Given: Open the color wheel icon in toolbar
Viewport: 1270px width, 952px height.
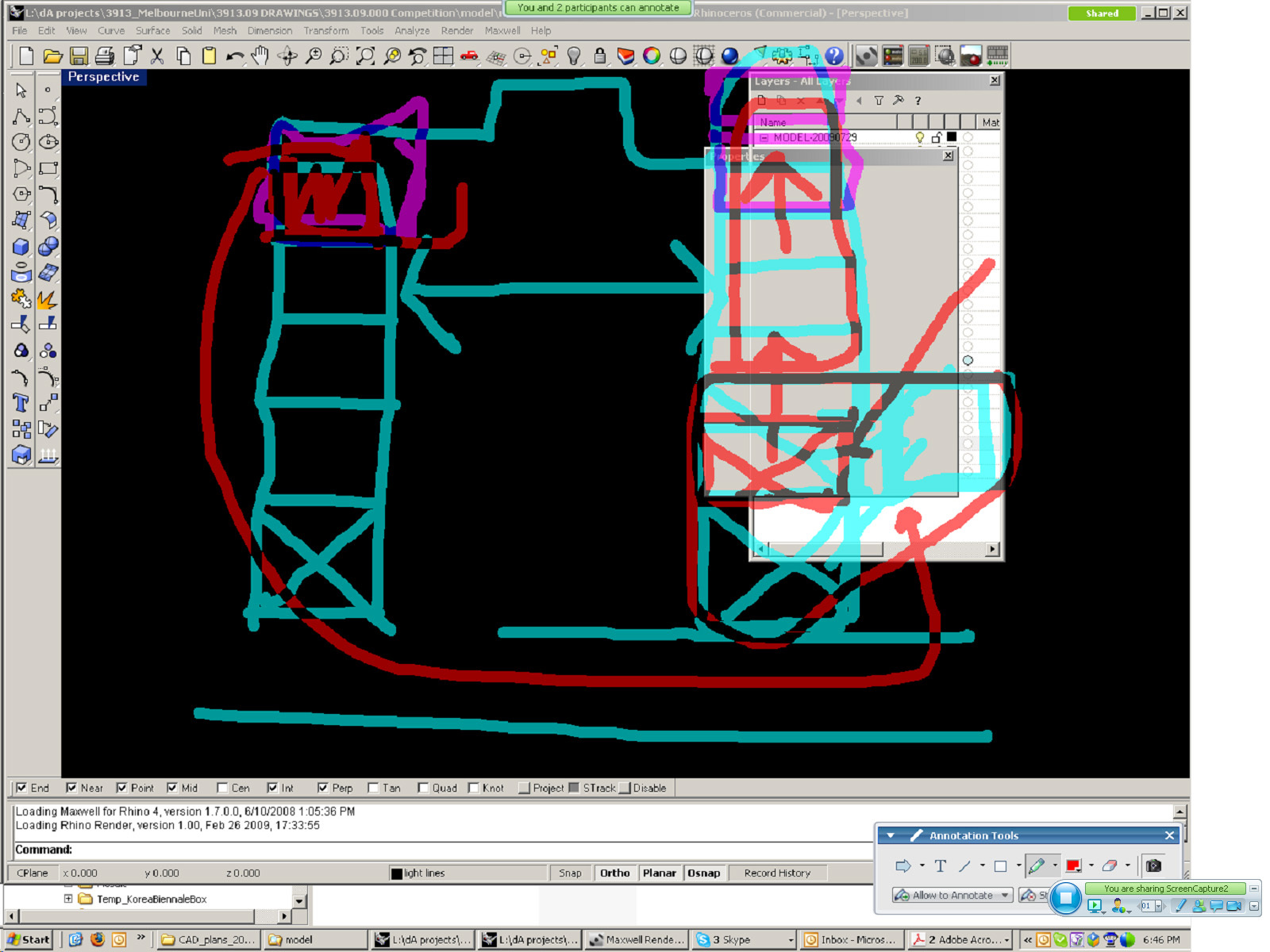Looking at the screenshot, I should coord(652,56).
